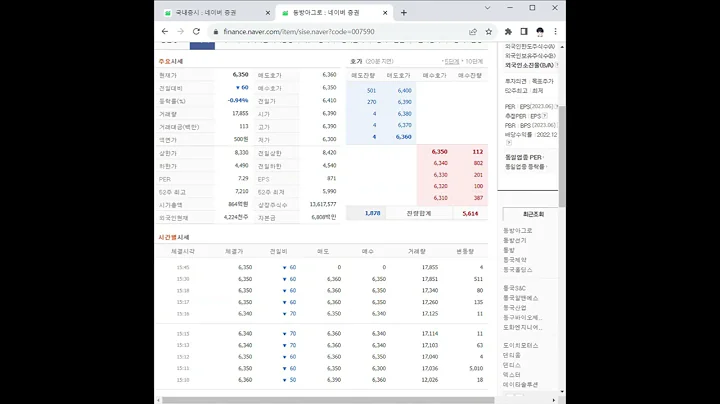This screenshot has width=720, height=404.
Task: Open 도화엔지니어 in recent list
Action: (x=523, y=327)
